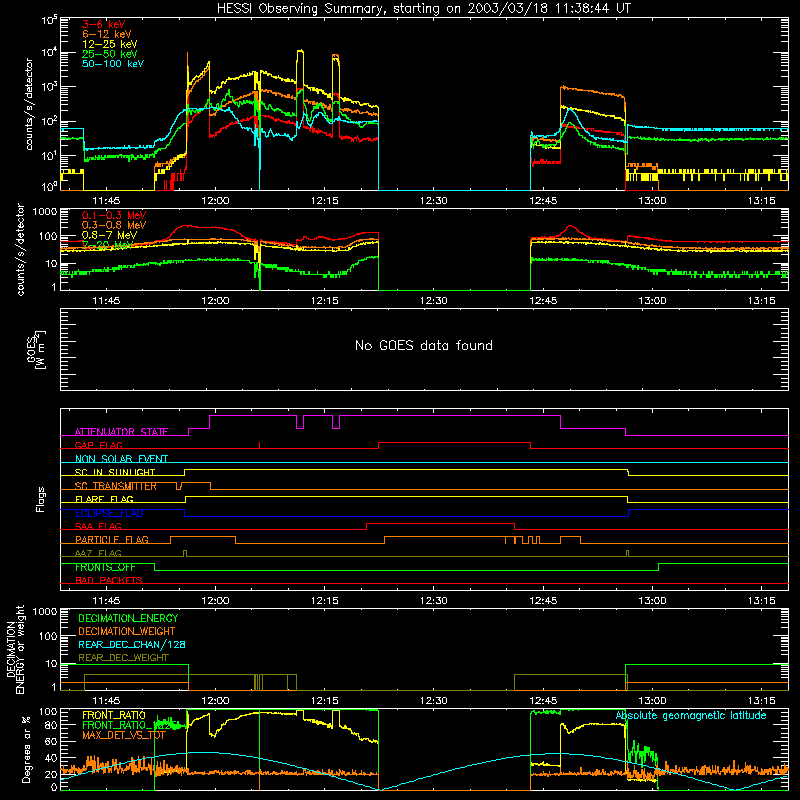This screenshot has height=800, width=800.
Task: Click the REAR_DEC_CHAN/128 legend label
Action: pyautogui.click(x=132, y=644)
